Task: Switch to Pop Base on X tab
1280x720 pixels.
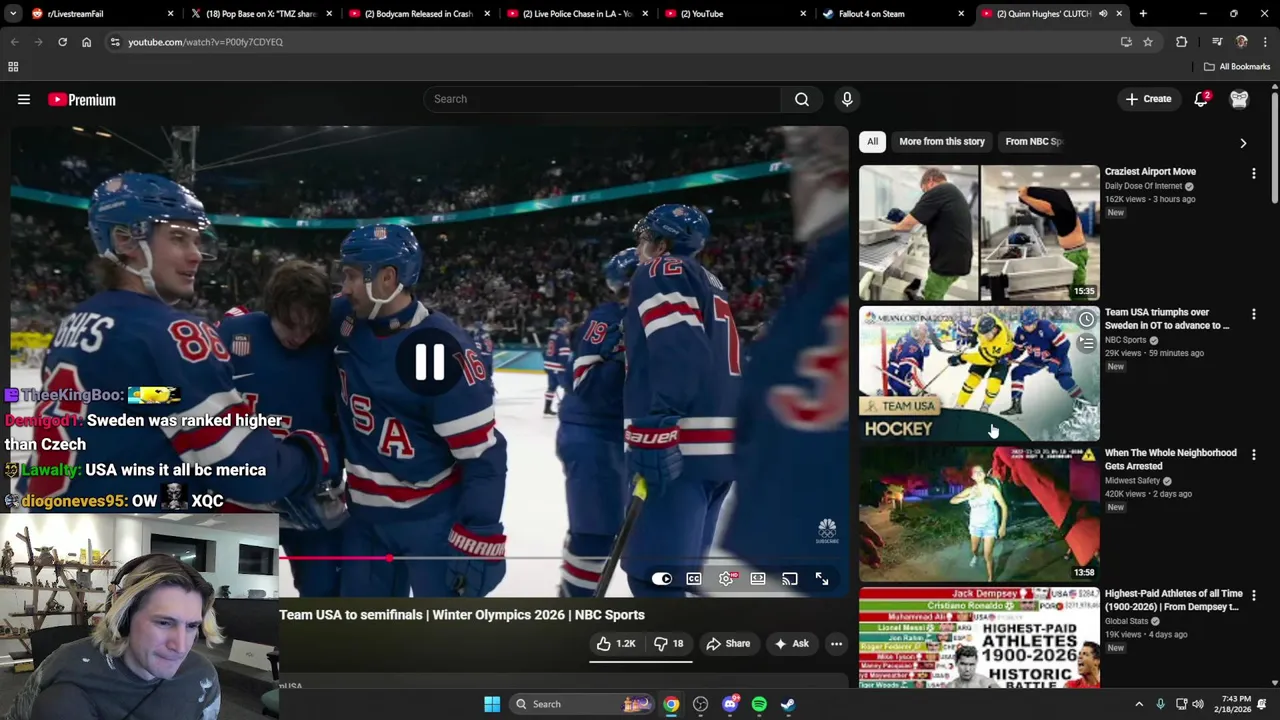Action: pyautogui.click(x=260, y=14)
